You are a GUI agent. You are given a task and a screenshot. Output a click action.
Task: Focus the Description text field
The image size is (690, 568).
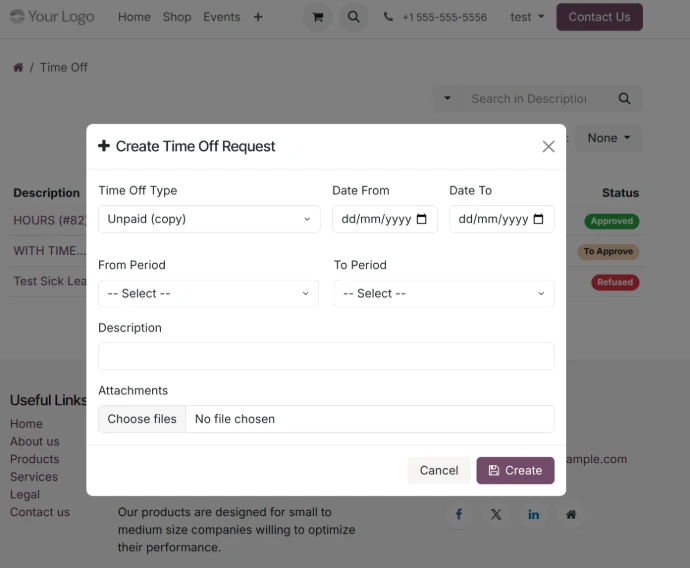point(326,356)
